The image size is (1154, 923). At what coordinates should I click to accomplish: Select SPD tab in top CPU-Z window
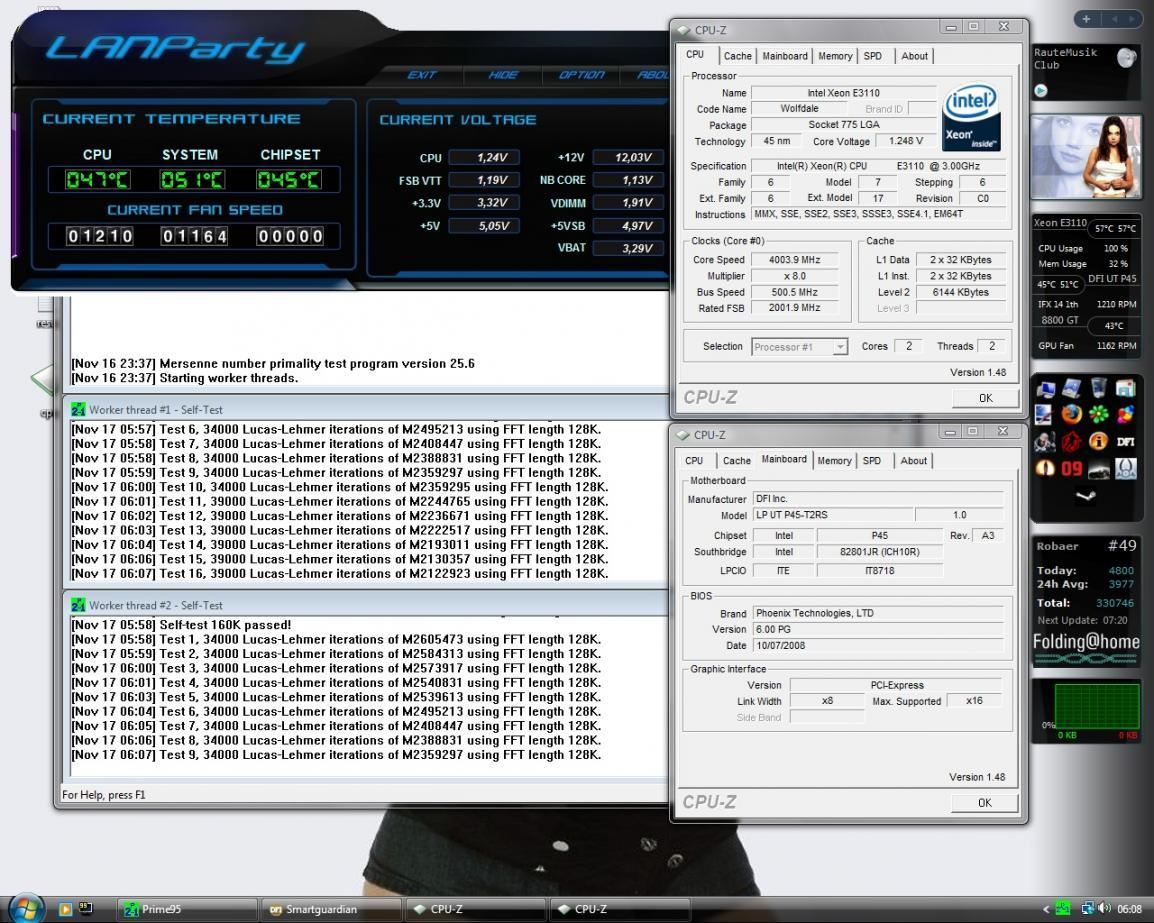click(873, 56)
